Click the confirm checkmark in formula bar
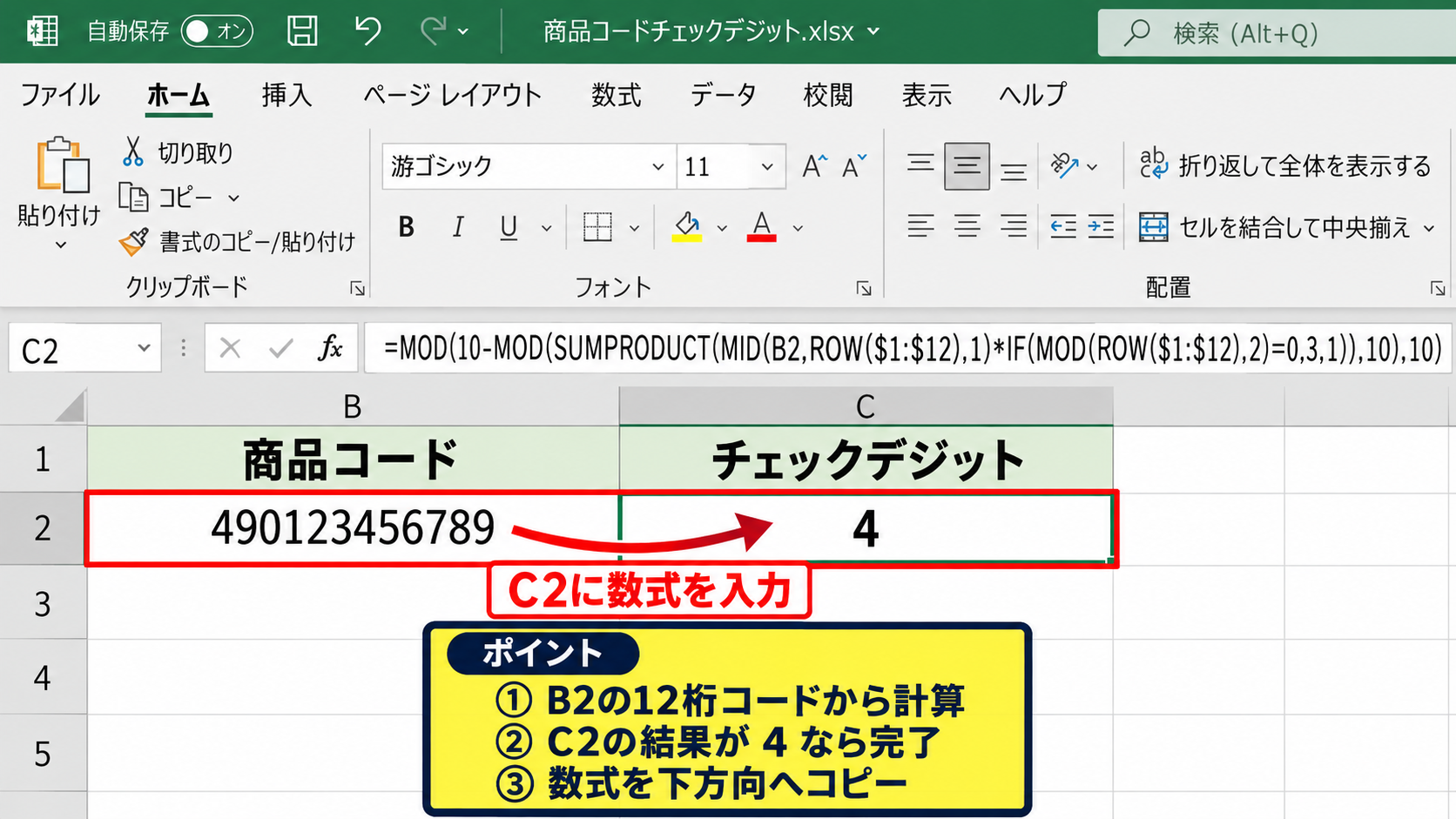 (x=280, y=349)
